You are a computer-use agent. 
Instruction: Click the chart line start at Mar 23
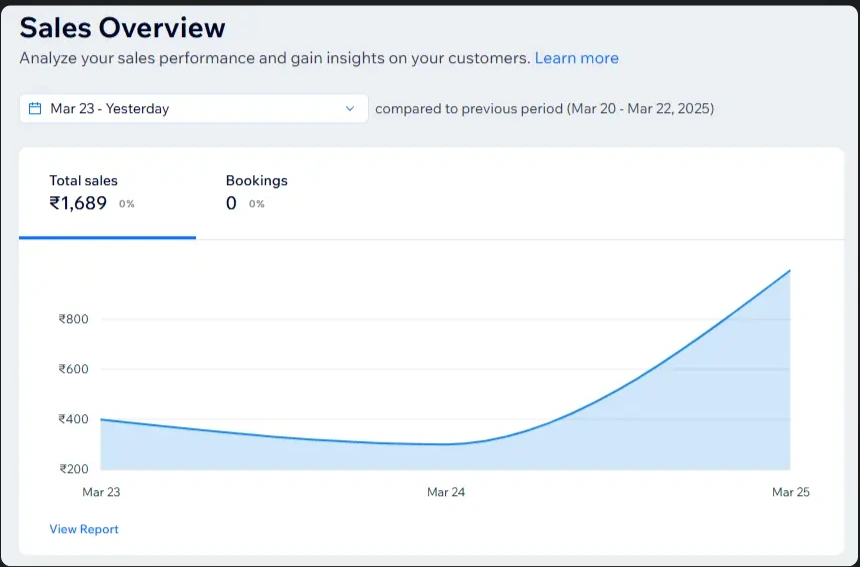pos(102,419)
